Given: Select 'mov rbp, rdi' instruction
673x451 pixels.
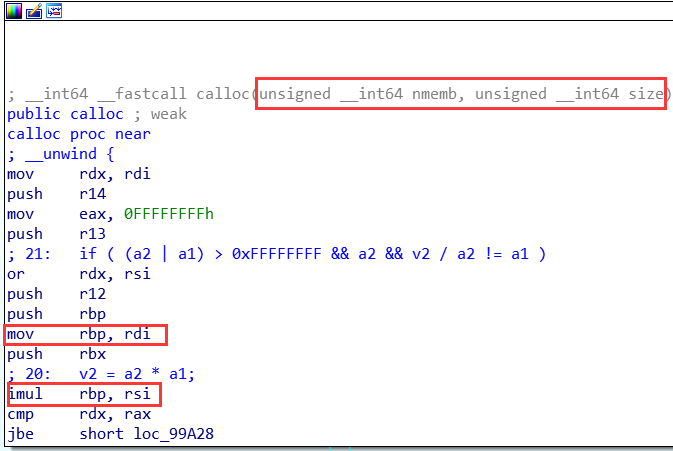Looking at the screenshot, I should [x=79, y=334].
